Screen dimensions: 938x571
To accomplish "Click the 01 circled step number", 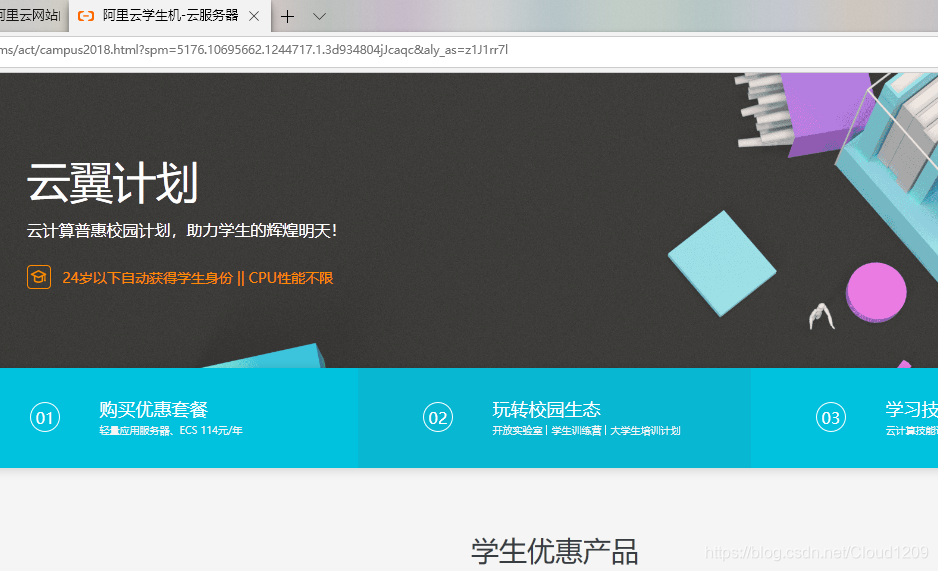I will click(x=45, y=418).
